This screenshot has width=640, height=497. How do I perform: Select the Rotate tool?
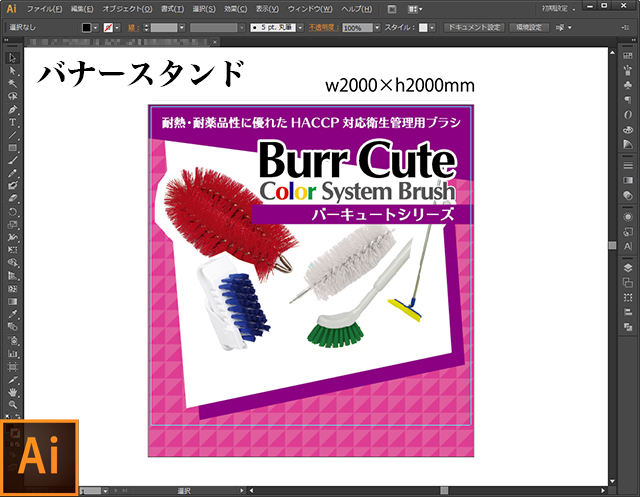[12, 212]
